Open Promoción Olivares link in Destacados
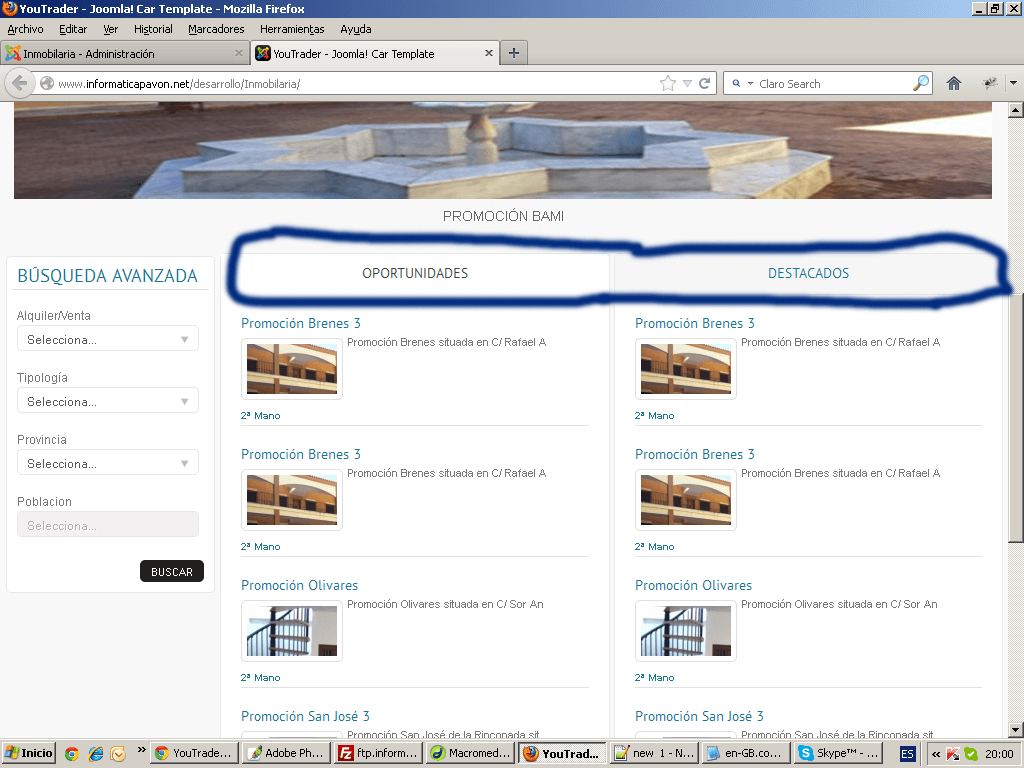The height and width of the screenshot is (768, 1024). point(694,585)
